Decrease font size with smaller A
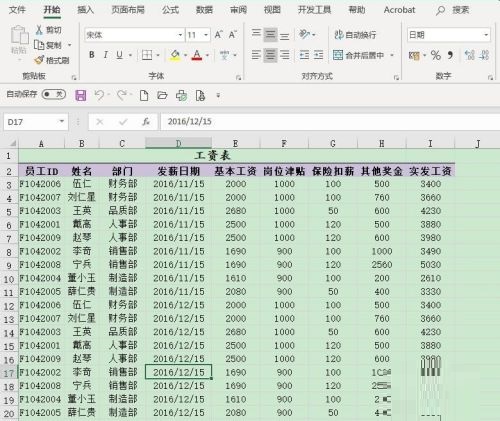Image resolution: width=500 pixels, height=421 pixels. click(x=233, y=35)
